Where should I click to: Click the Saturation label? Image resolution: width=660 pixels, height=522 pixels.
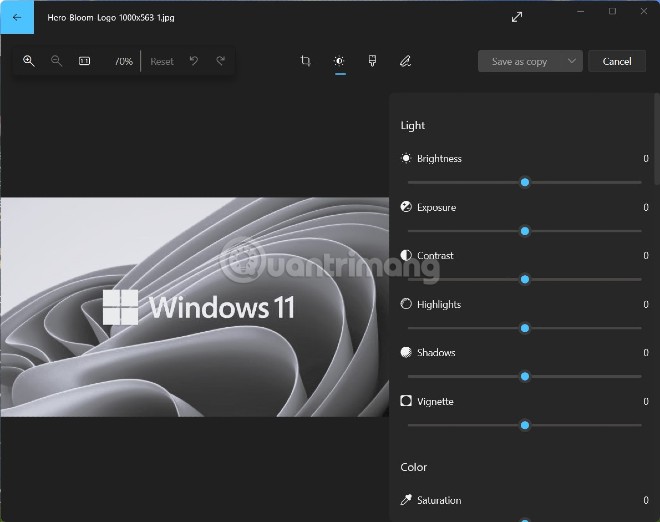pos(439,500)
